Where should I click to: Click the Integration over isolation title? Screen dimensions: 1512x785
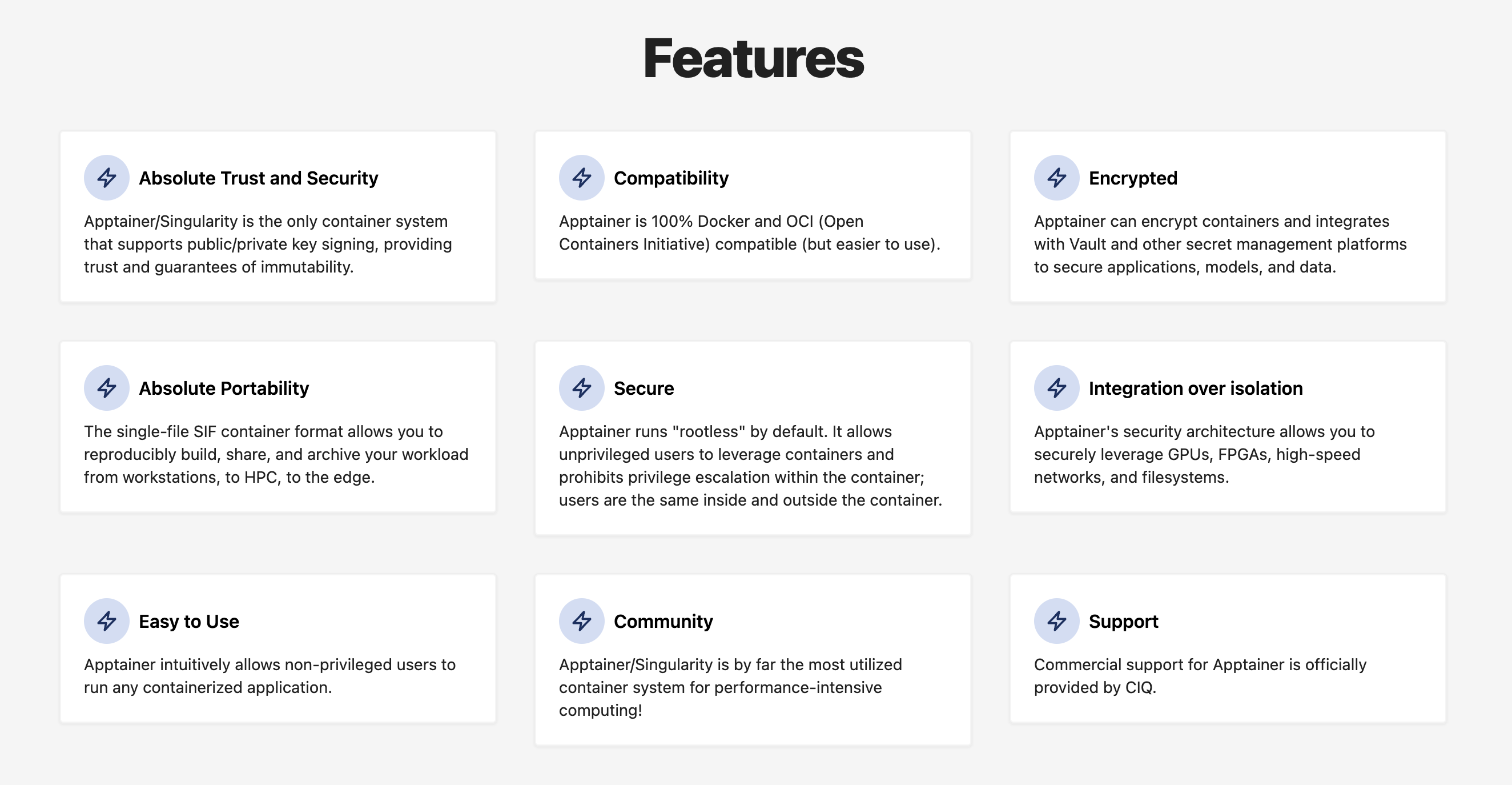(x=1196, y=388)
